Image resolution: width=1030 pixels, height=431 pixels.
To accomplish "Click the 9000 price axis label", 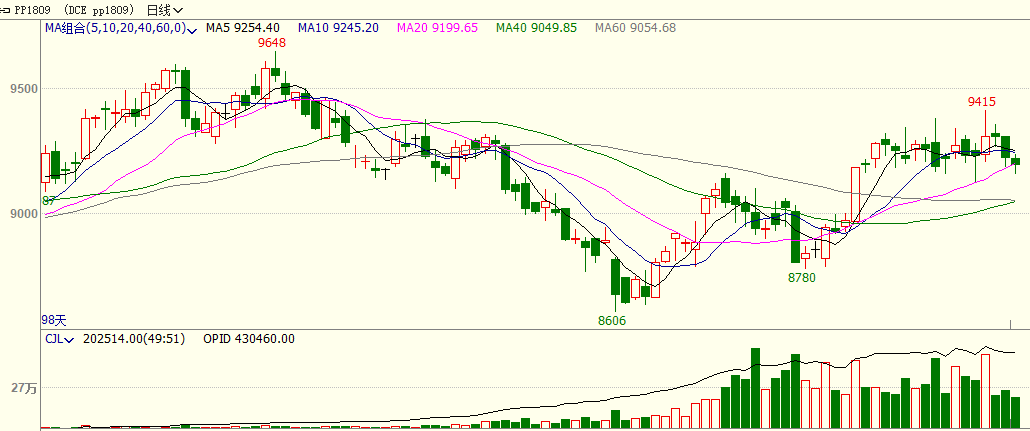I will (24, 214).
